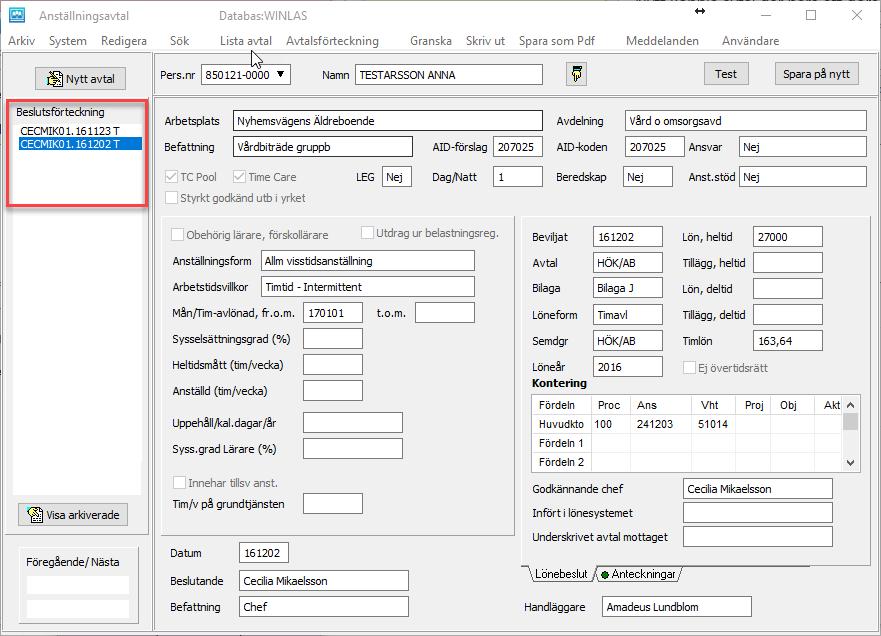This screenshot has width=881, height=636.
Task: Expand the Pers.nr dropdown arrow
Action: click(x=280, y=74)
